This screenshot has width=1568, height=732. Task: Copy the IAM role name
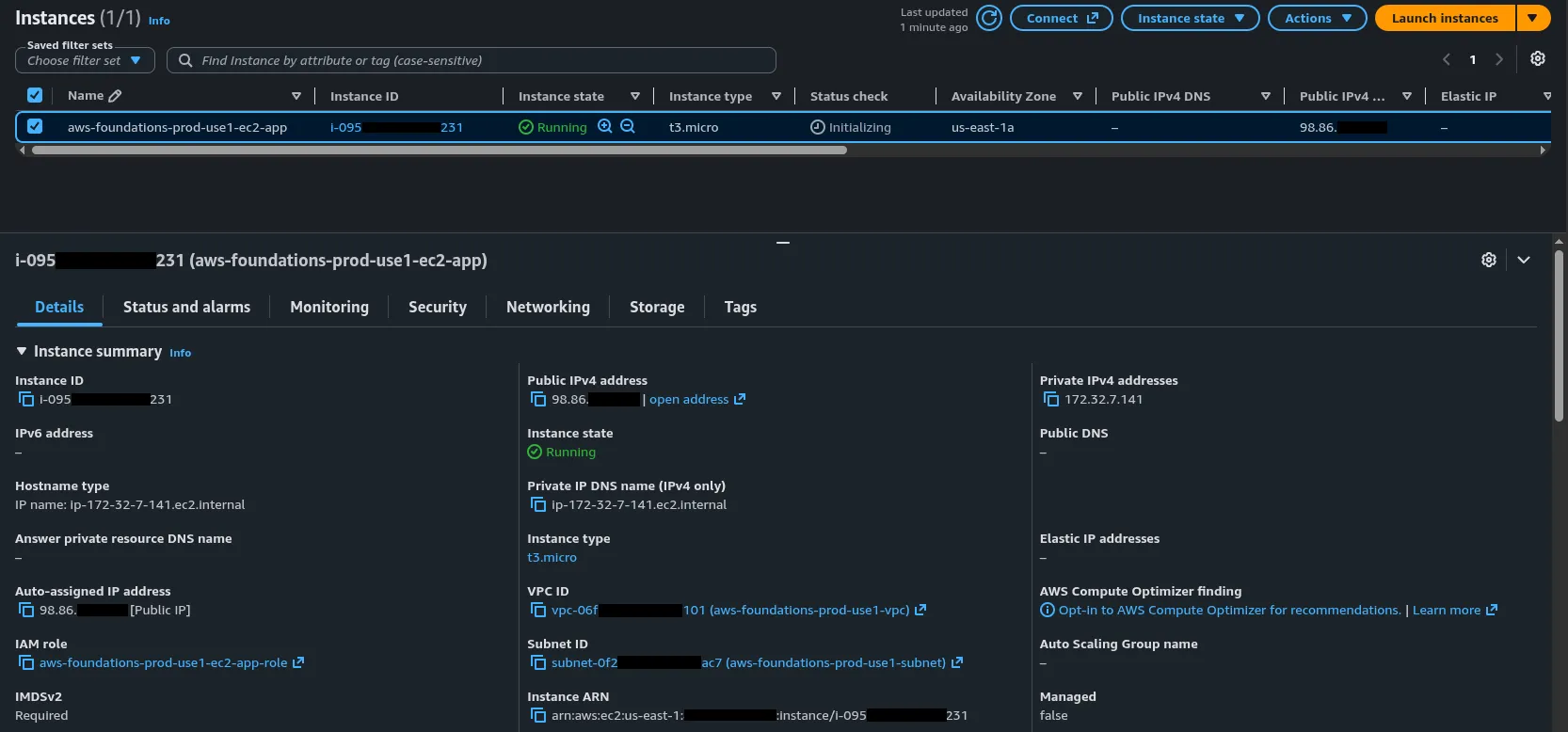[x=26, y=662]
